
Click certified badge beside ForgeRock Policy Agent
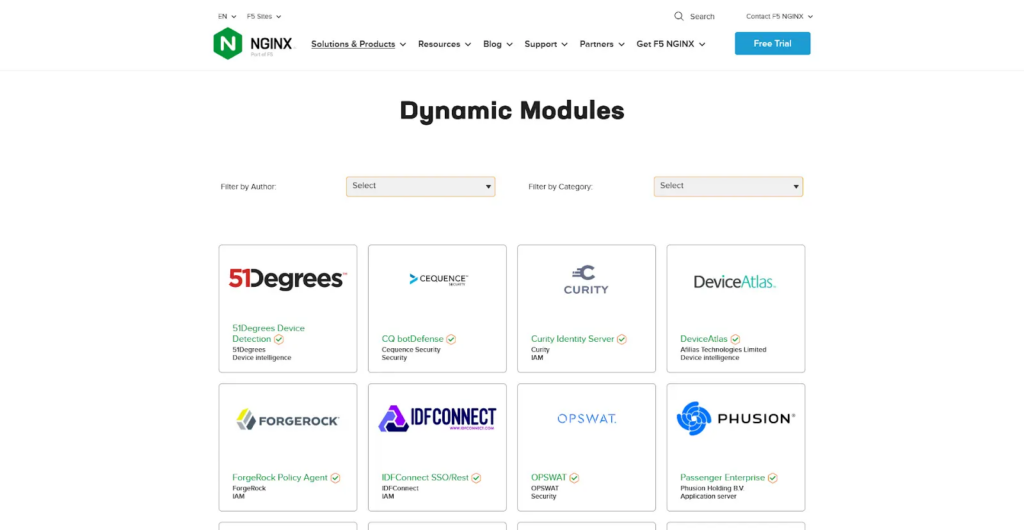(335, 478)
